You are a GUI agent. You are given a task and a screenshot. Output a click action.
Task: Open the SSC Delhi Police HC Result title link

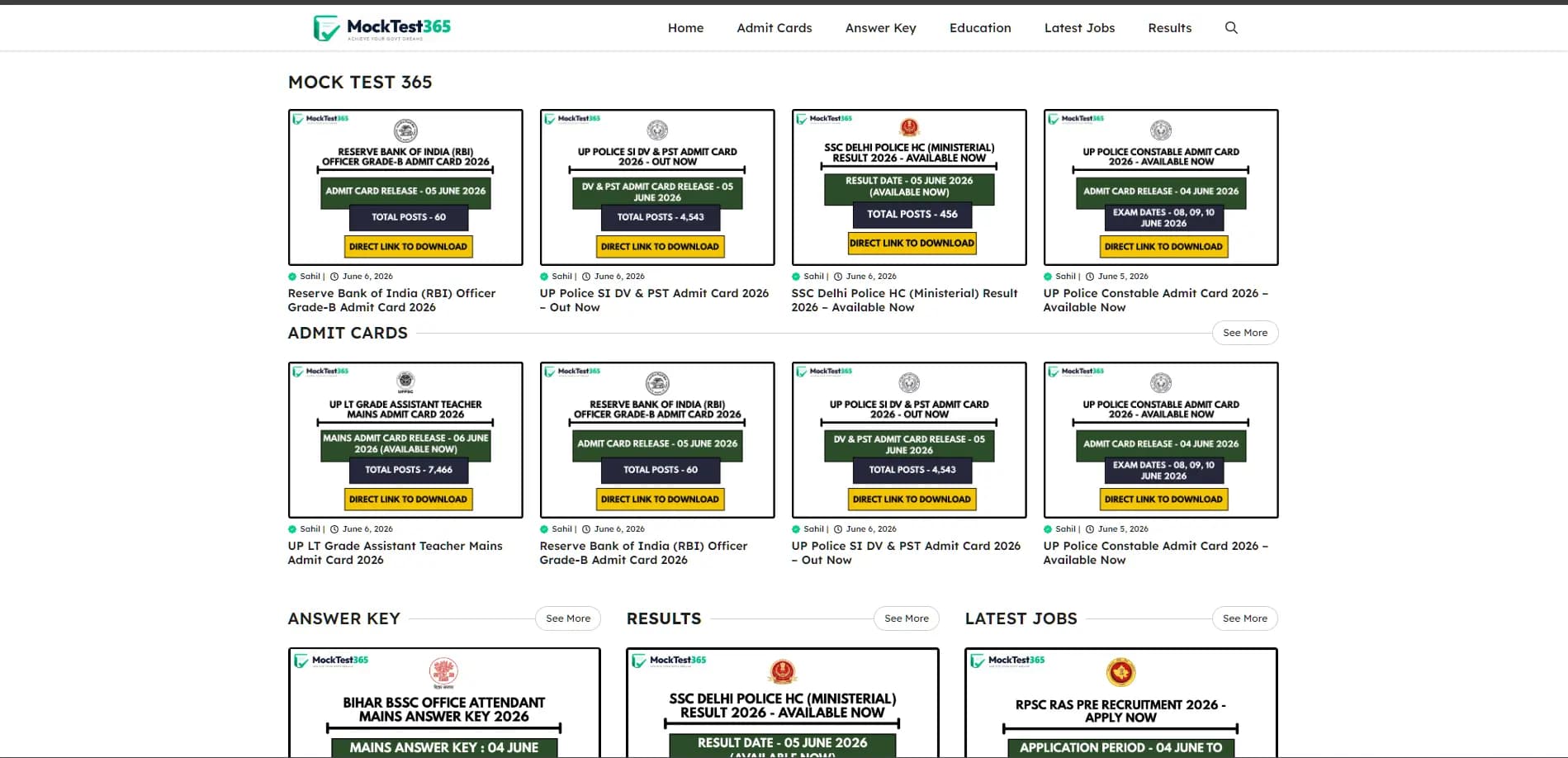[x=905, y=300]
